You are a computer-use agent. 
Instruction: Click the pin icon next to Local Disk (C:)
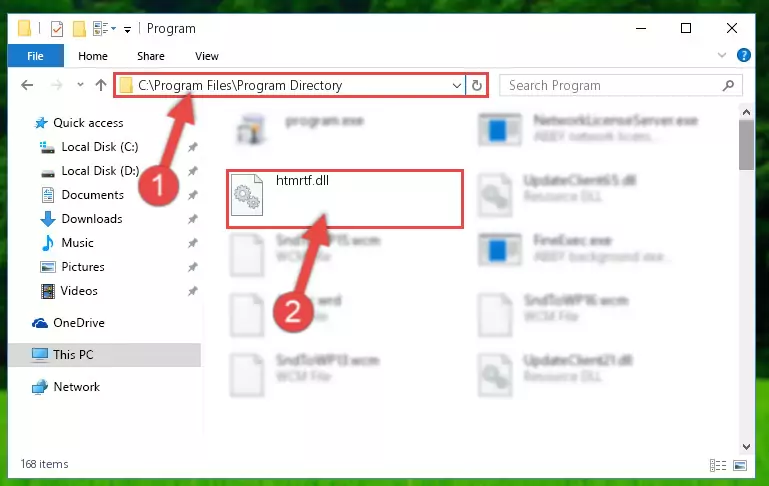click(x=193, y=147)
